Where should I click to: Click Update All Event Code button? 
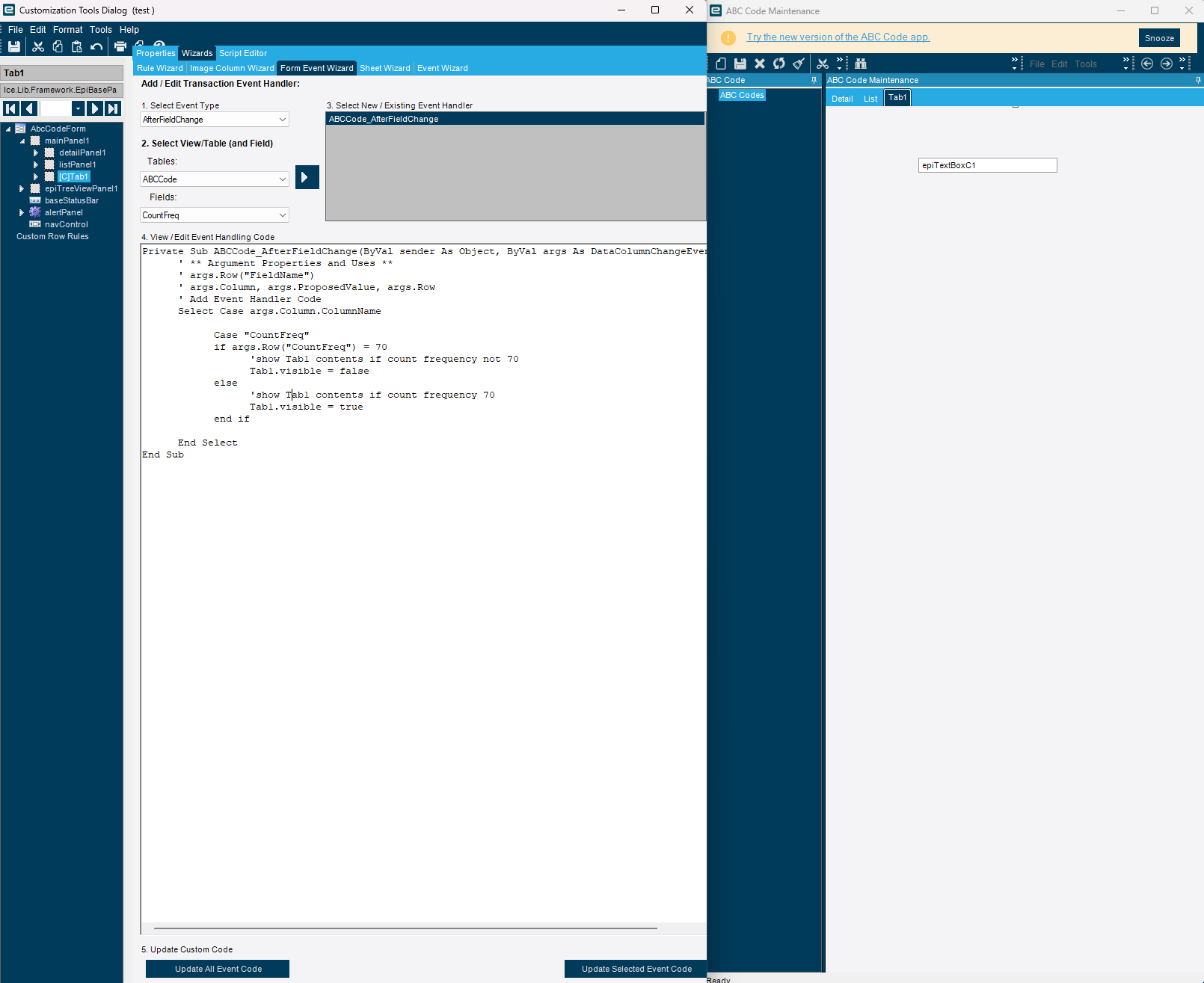218,969
